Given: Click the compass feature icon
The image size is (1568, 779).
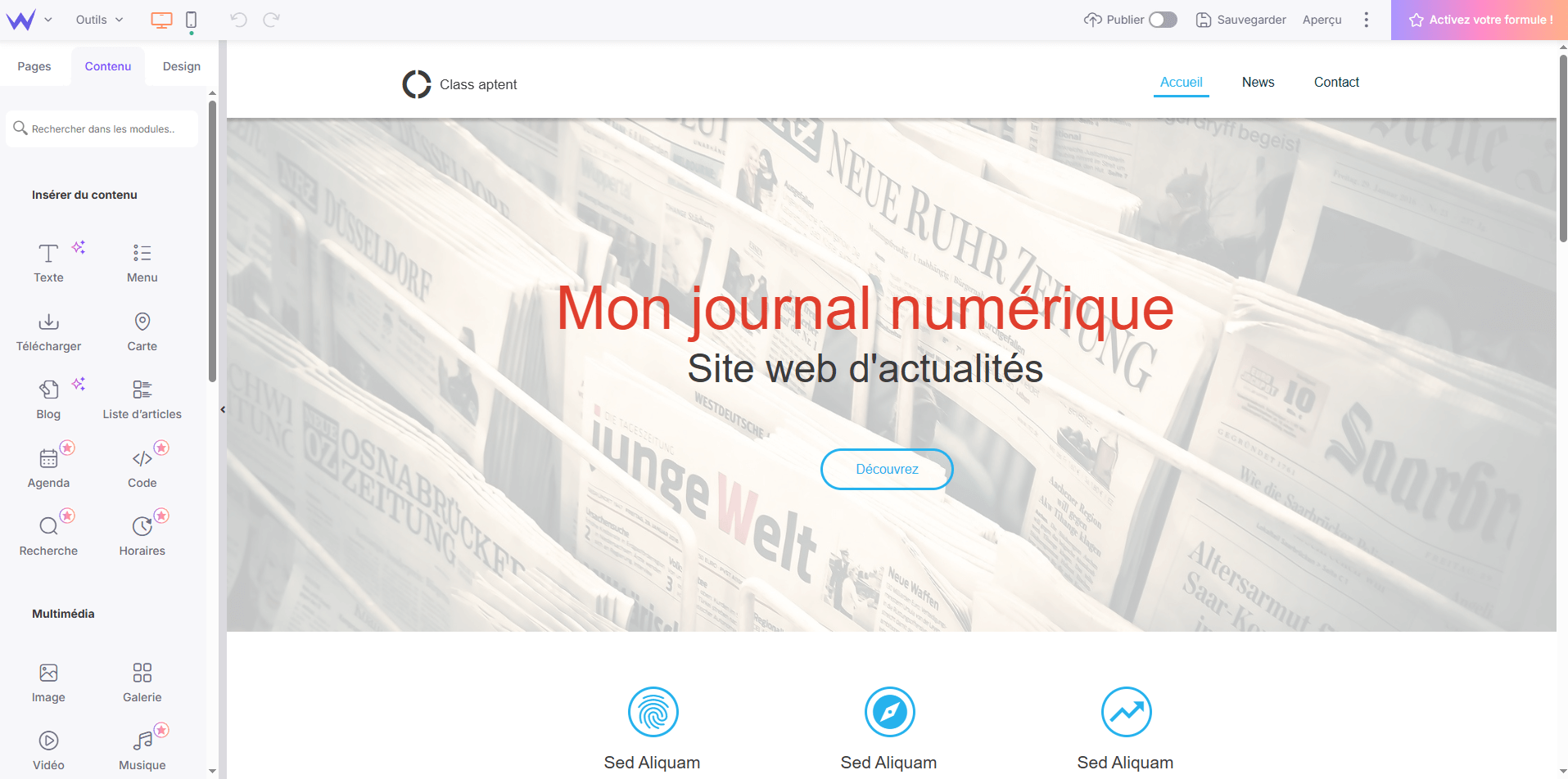Looking at the screenshot, I should point(889,712).
